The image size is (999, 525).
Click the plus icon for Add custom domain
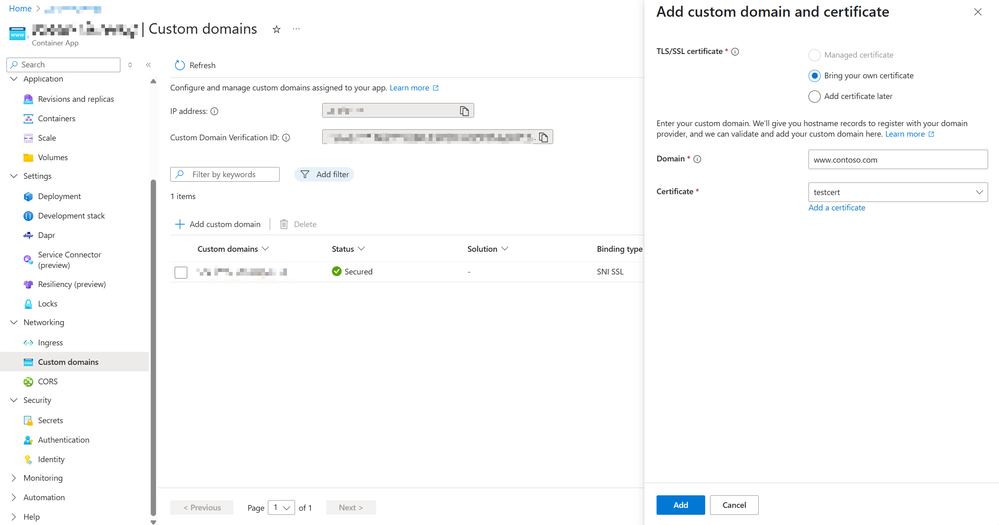(180, 224)
